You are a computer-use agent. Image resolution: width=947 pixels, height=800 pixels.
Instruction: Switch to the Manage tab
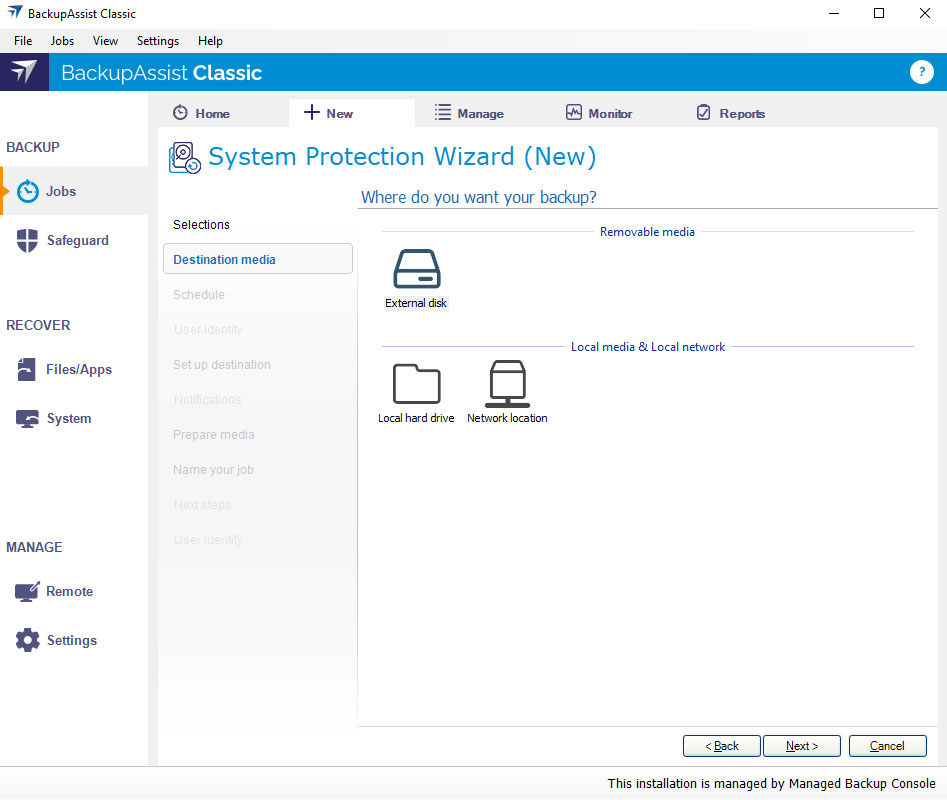[469, 113]
